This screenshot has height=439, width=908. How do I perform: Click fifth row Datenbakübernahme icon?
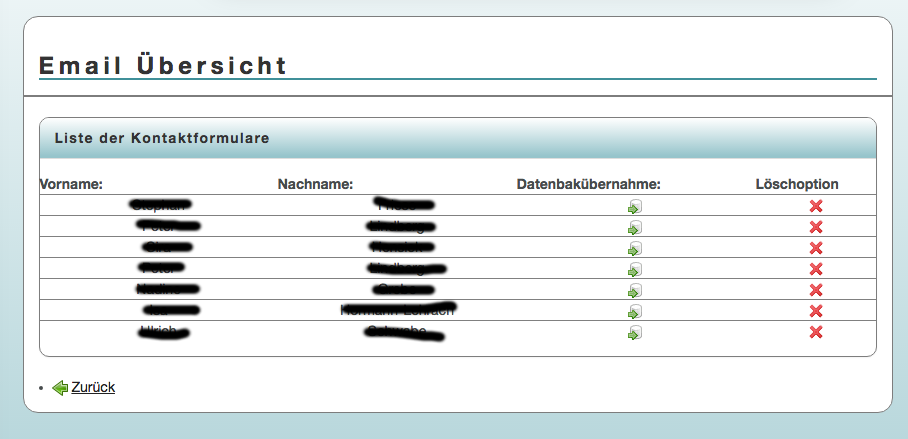click(634, 290)
